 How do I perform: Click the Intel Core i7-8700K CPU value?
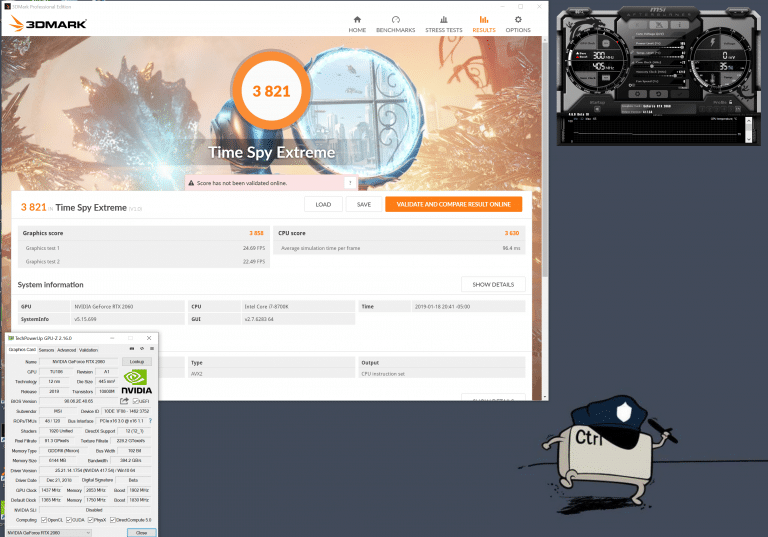click(266, 306)
